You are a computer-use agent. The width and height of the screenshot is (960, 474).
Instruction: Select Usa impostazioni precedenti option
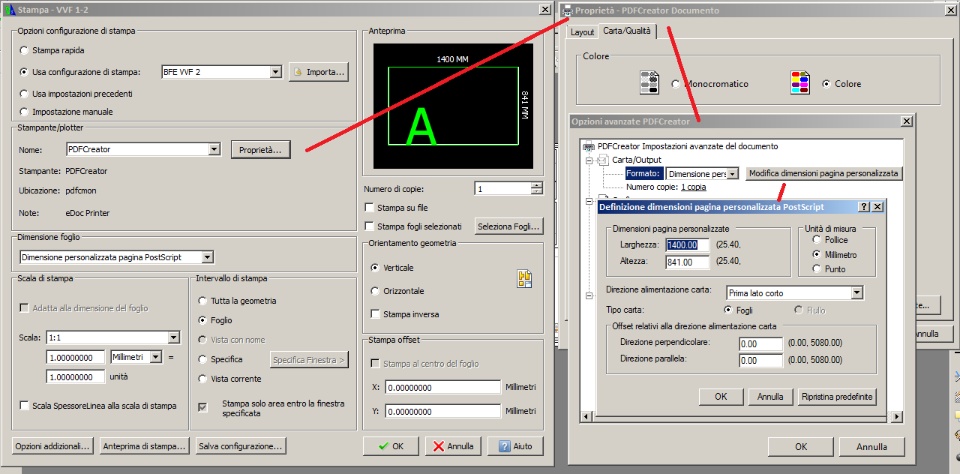click(x=24, y=94)
